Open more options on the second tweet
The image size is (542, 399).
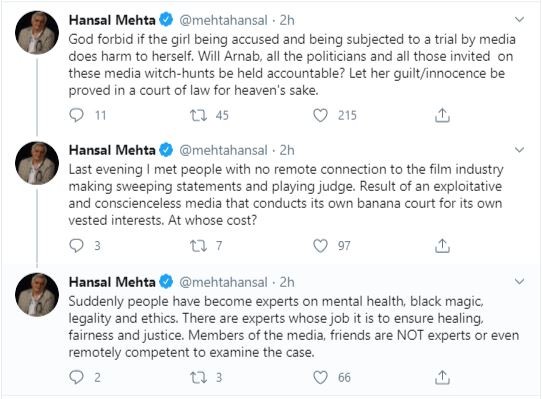[x=520, y=150]
